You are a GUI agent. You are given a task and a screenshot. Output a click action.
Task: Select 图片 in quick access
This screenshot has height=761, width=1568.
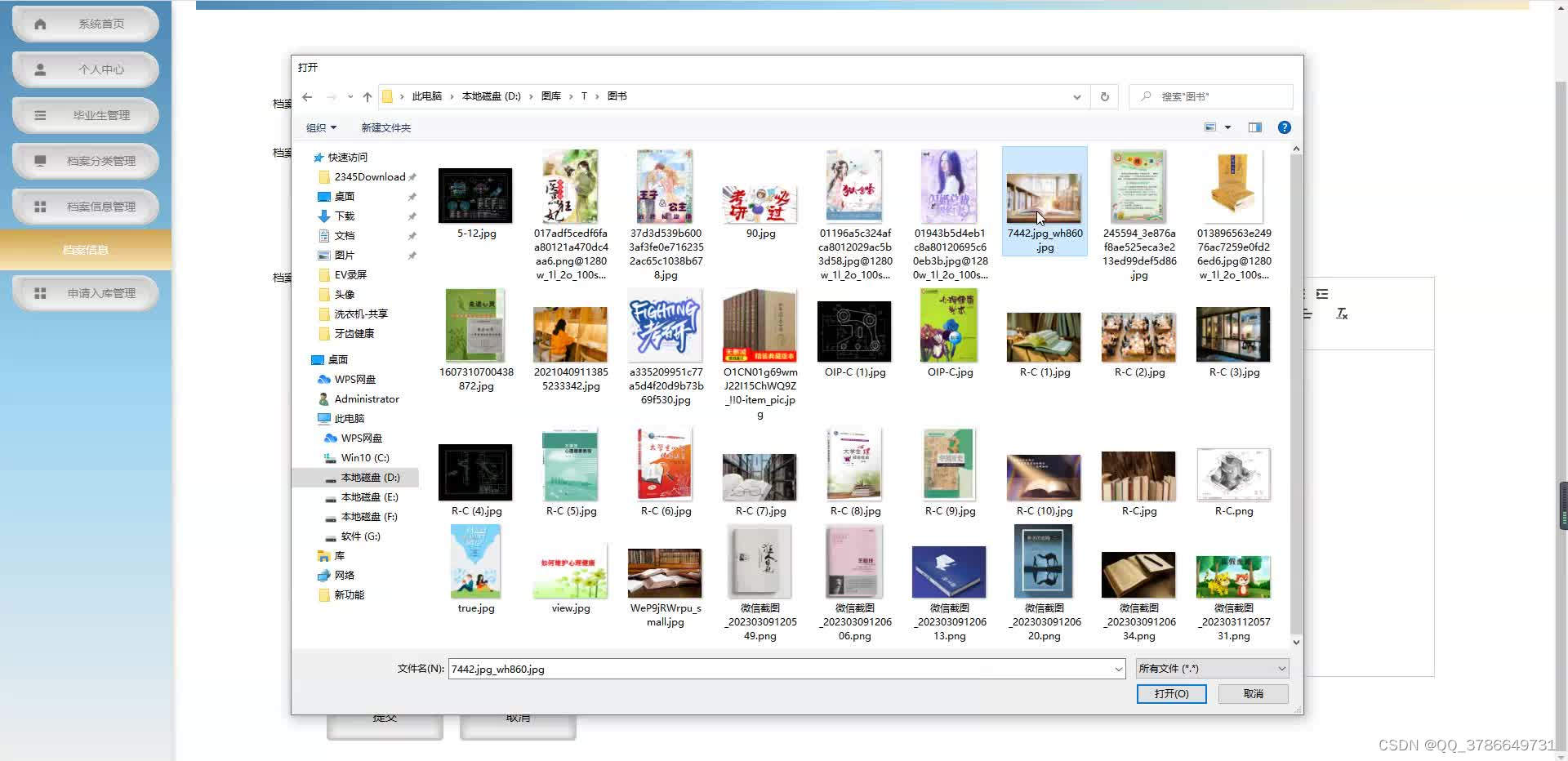coord(344,255)
